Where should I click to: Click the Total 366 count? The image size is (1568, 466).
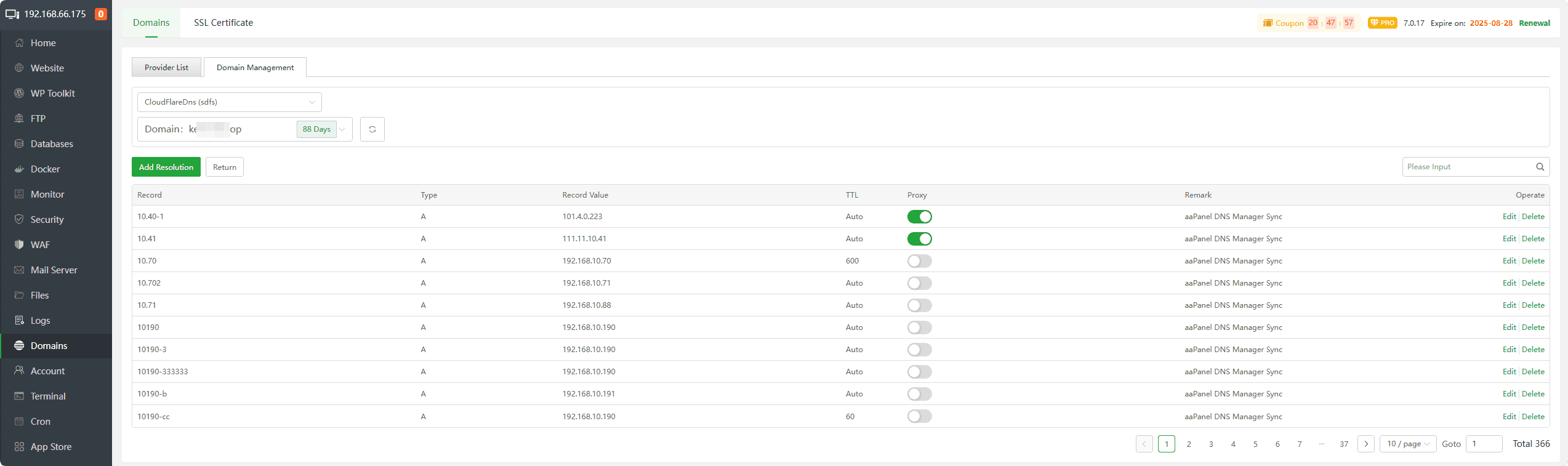[1531, 444]
